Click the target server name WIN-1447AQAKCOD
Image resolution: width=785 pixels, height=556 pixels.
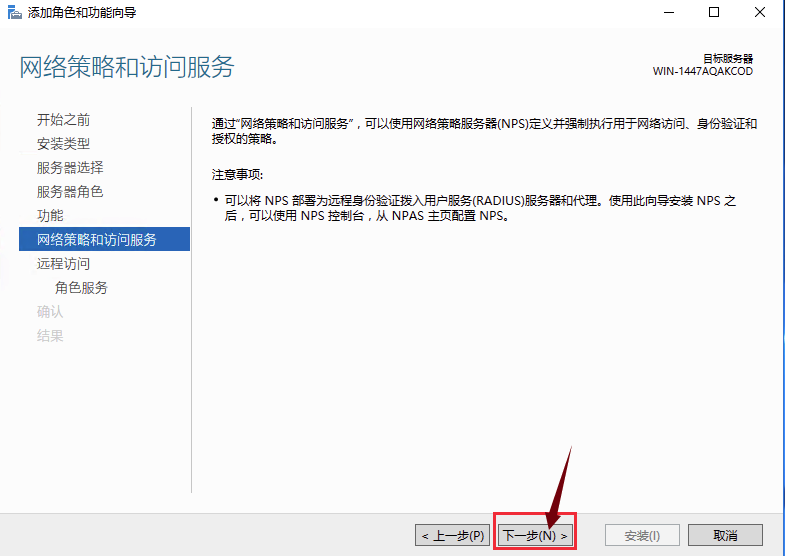tap(702, 72)
